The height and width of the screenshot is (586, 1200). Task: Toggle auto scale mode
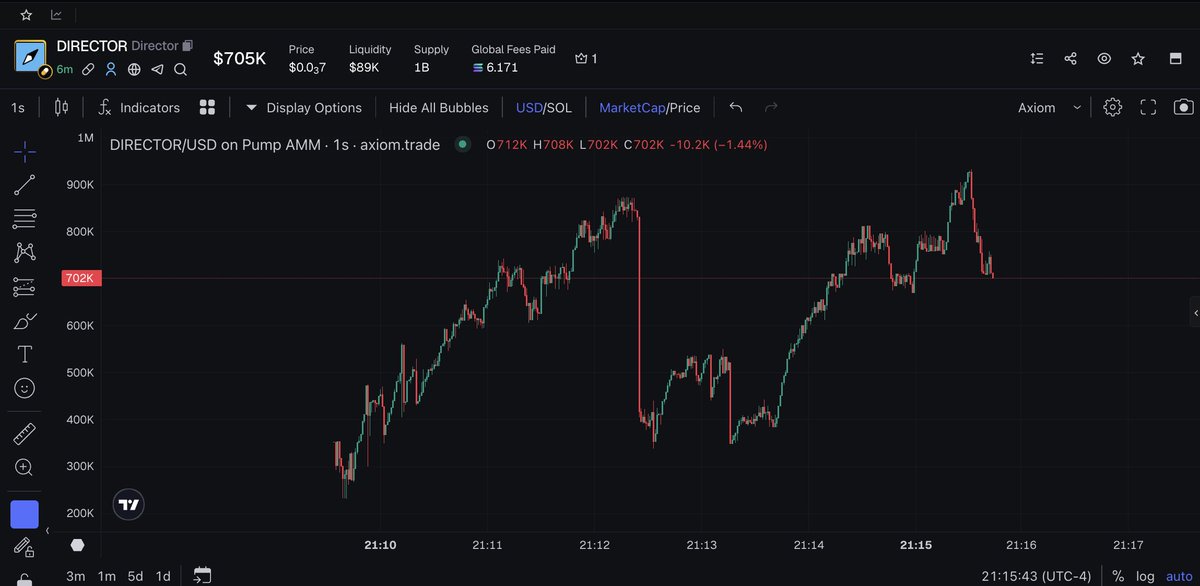pyautogui.click(x=1178, y=575)
